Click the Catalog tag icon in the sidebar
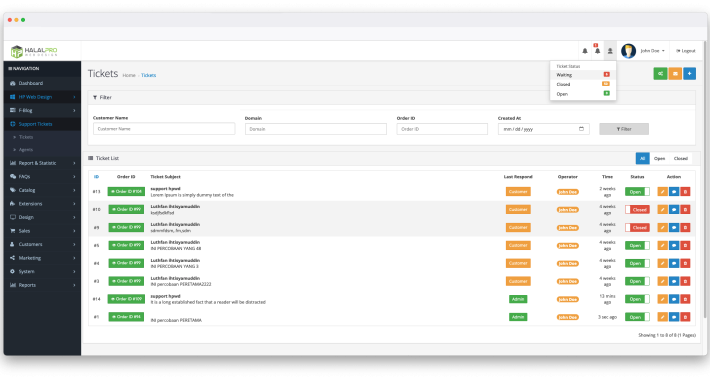This screenshot has height=380, width=710. tap(13, 190)
